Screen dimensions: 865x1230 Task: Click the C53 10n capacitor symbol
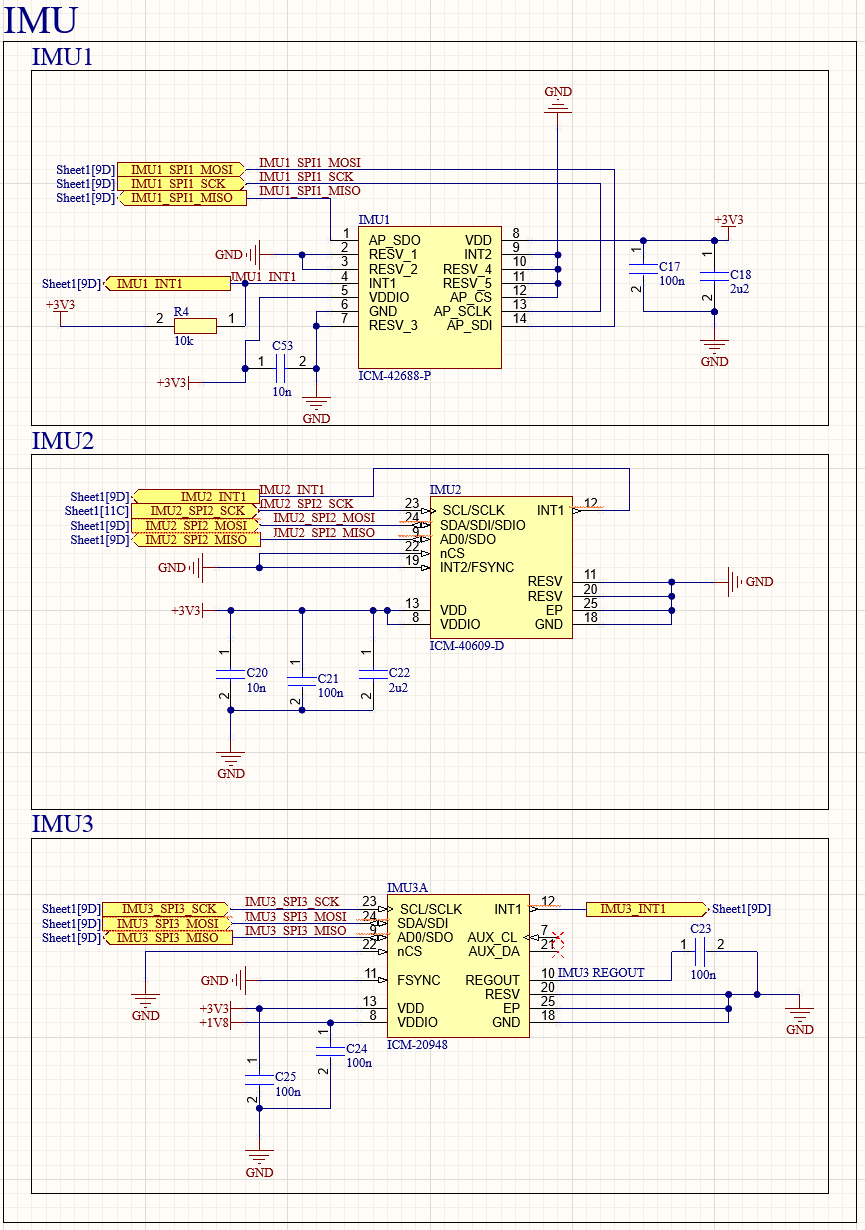click(x=280, y=369)
